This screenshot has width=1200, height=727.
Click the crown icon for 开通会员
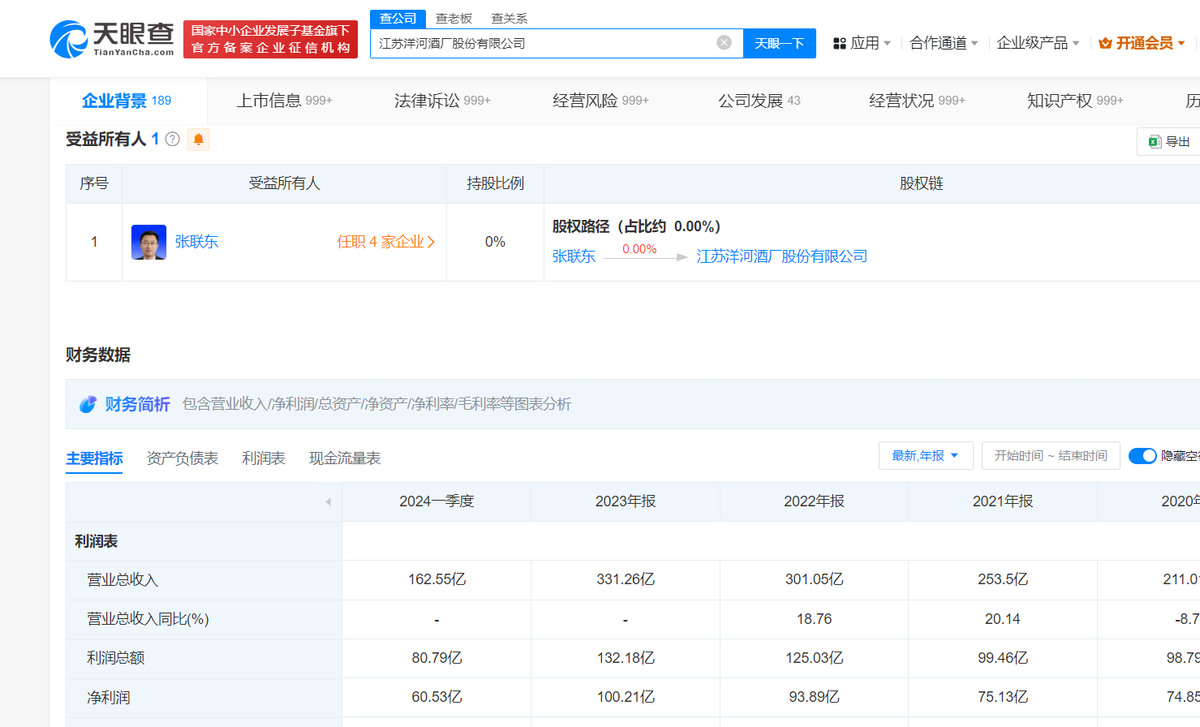(1105, 43)
